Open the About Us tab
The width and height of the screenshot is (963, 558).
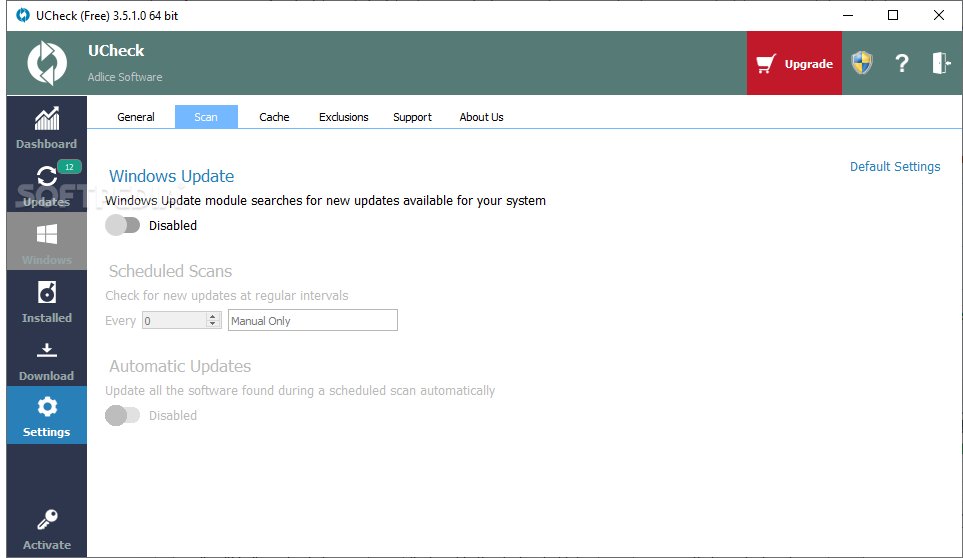tap(481, 117)
